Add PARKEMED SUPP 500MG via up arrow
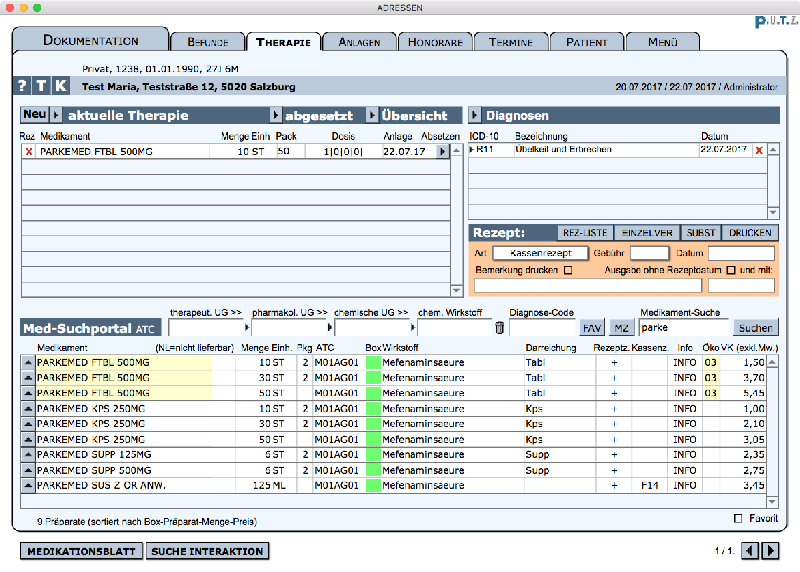 coord(28,470)
